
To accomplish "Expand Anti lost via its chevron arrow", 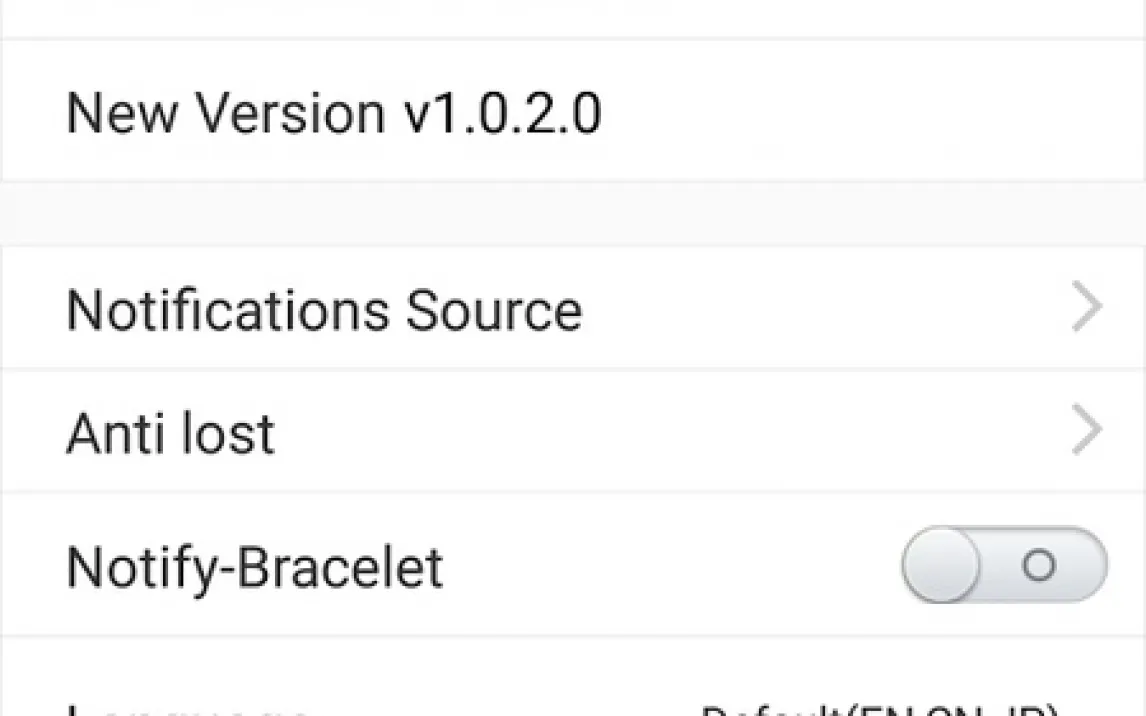I will click(x=1086, y=431).
